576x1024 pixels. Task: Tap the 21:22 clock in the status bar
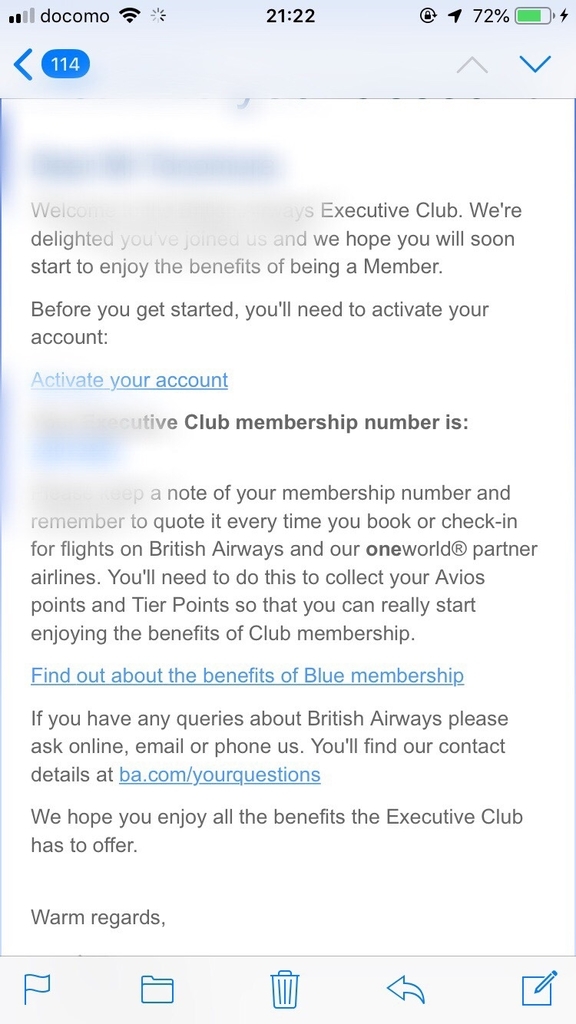tap(291, 16)
